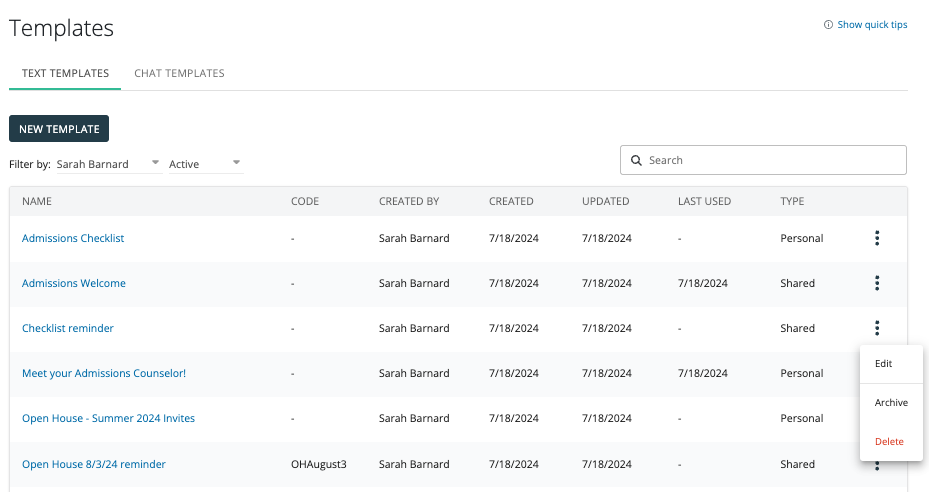Open kebab menu for Admissions Welcome row
Image resolution: width=929 pixels, height=492 pixels.
[x=877, y=283]
